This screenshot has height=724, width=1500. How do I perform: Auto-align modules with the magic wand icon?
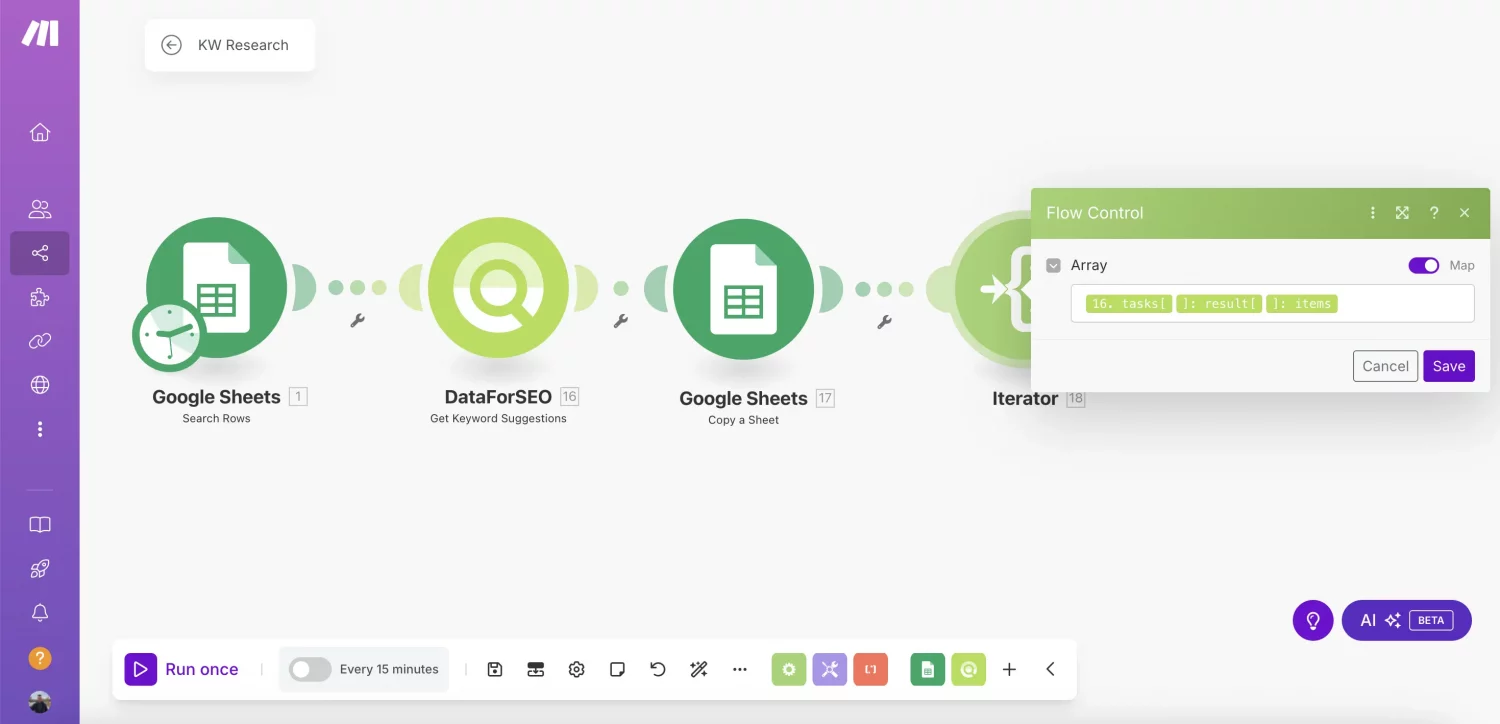(699, 669)
